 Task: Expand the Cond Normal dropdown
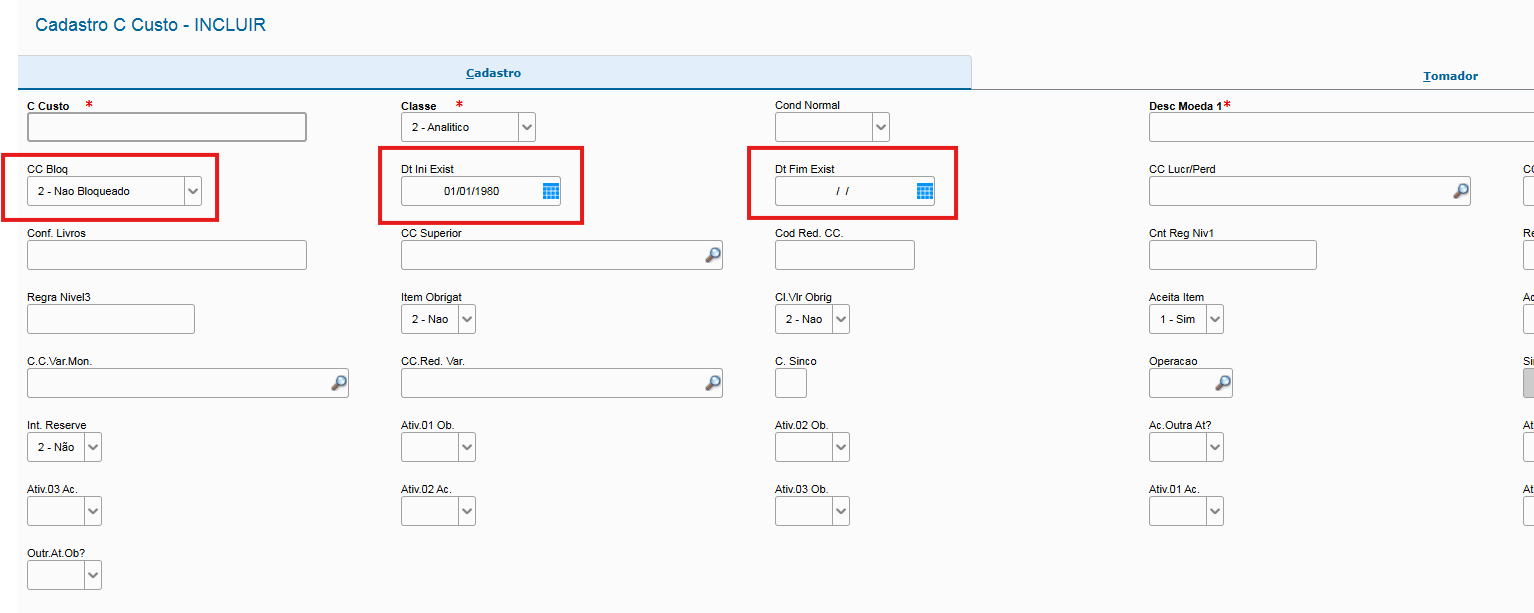coord(881,127)
